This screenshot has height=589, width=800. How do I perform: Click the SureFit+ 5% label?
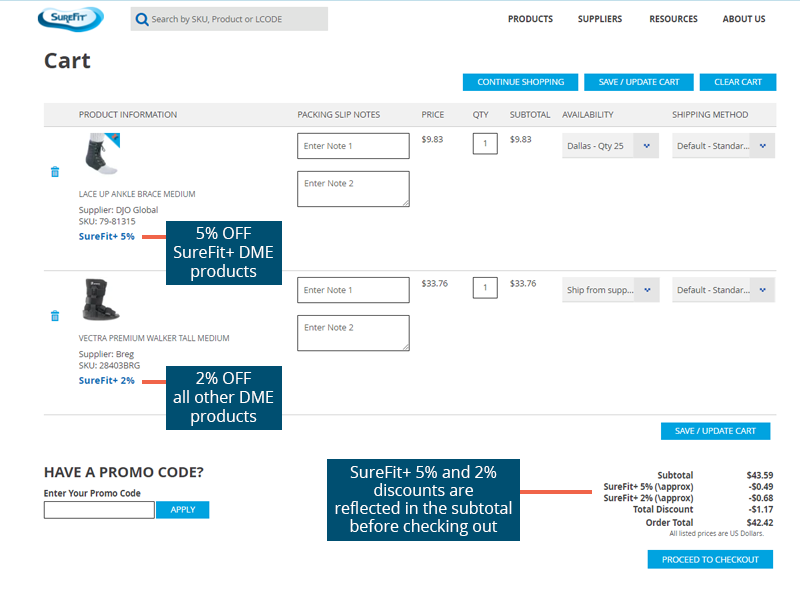click(107, 236)
